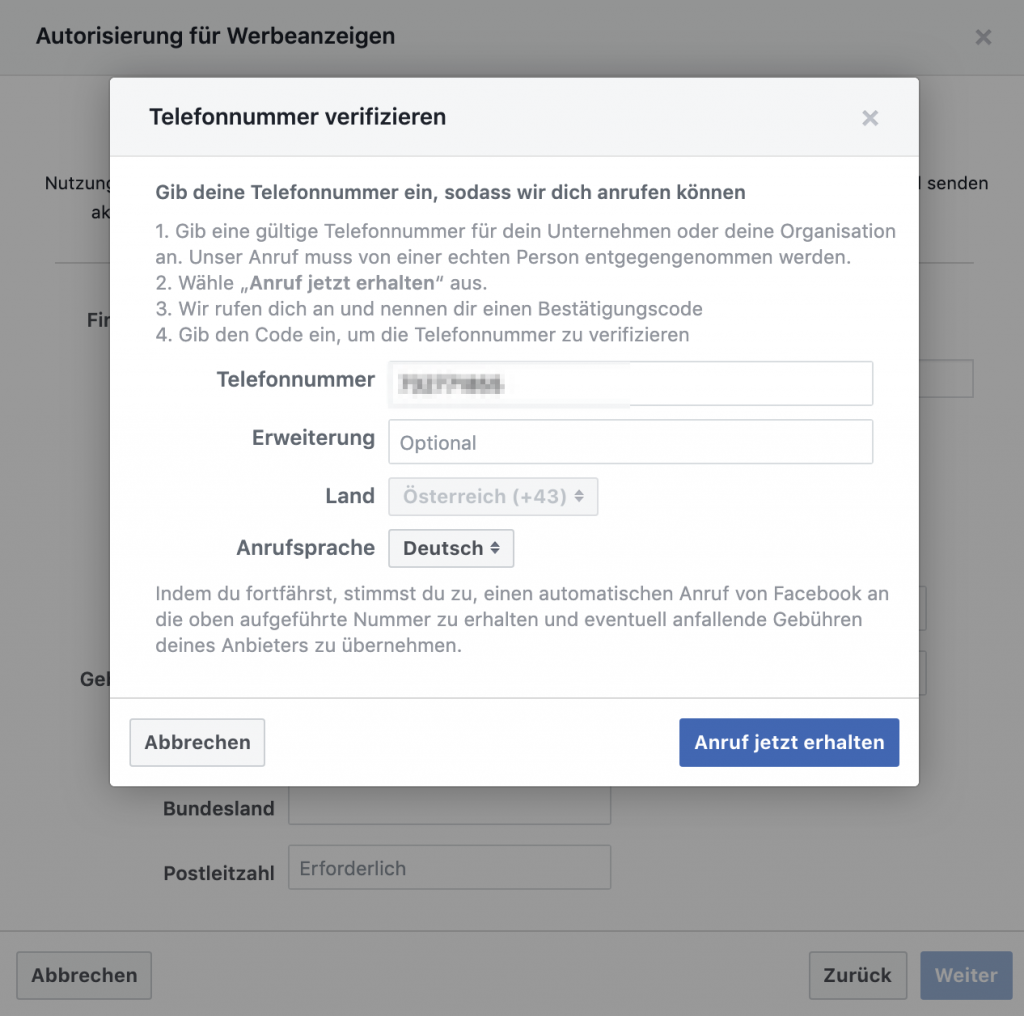
Task: Click the Anruf jetzt erhalten button
Action: click(x=789, y=742)
